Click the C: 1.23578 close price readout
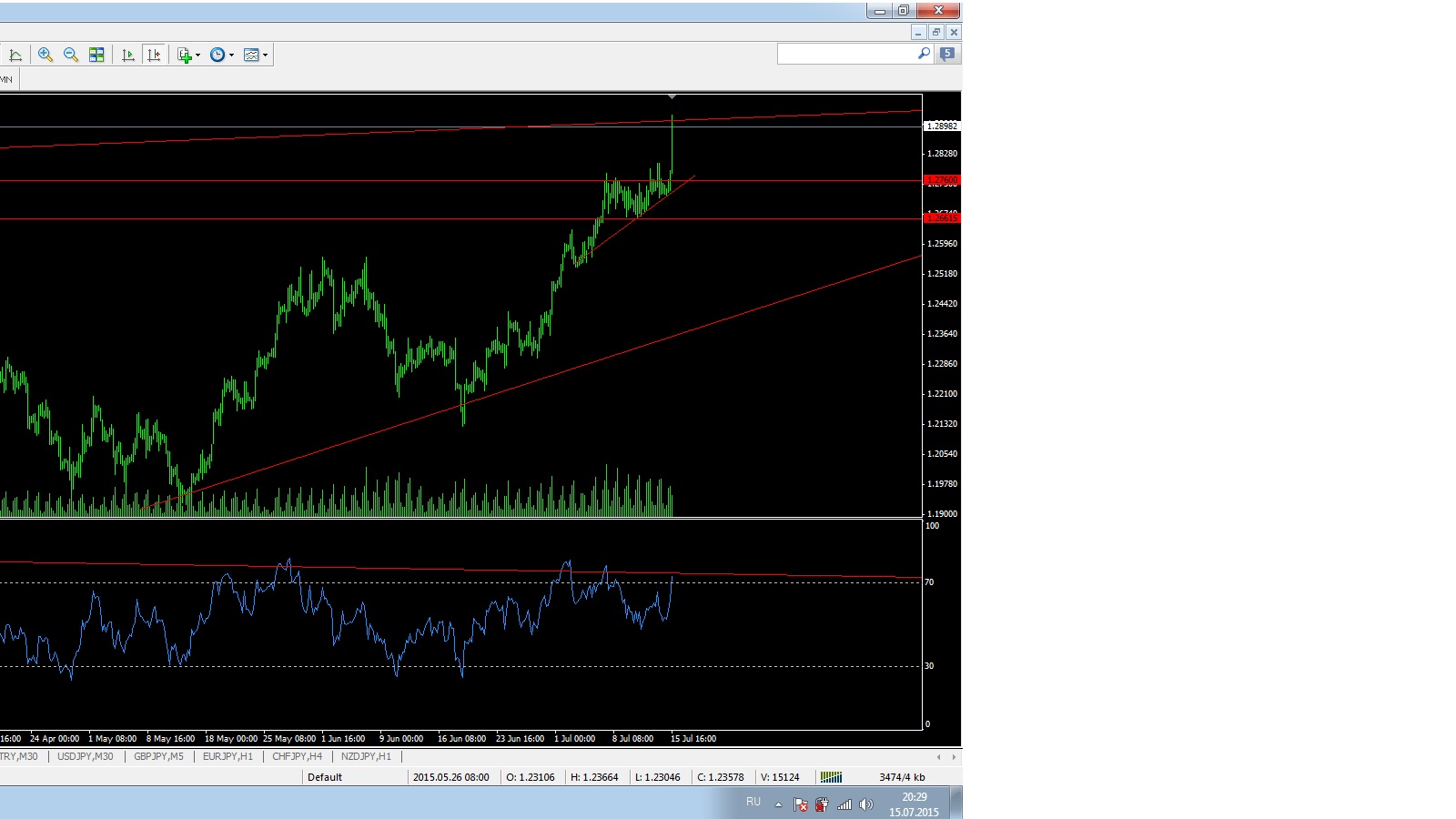The width and height of the screenshot is (1456, 819). (x=721, y=777)
